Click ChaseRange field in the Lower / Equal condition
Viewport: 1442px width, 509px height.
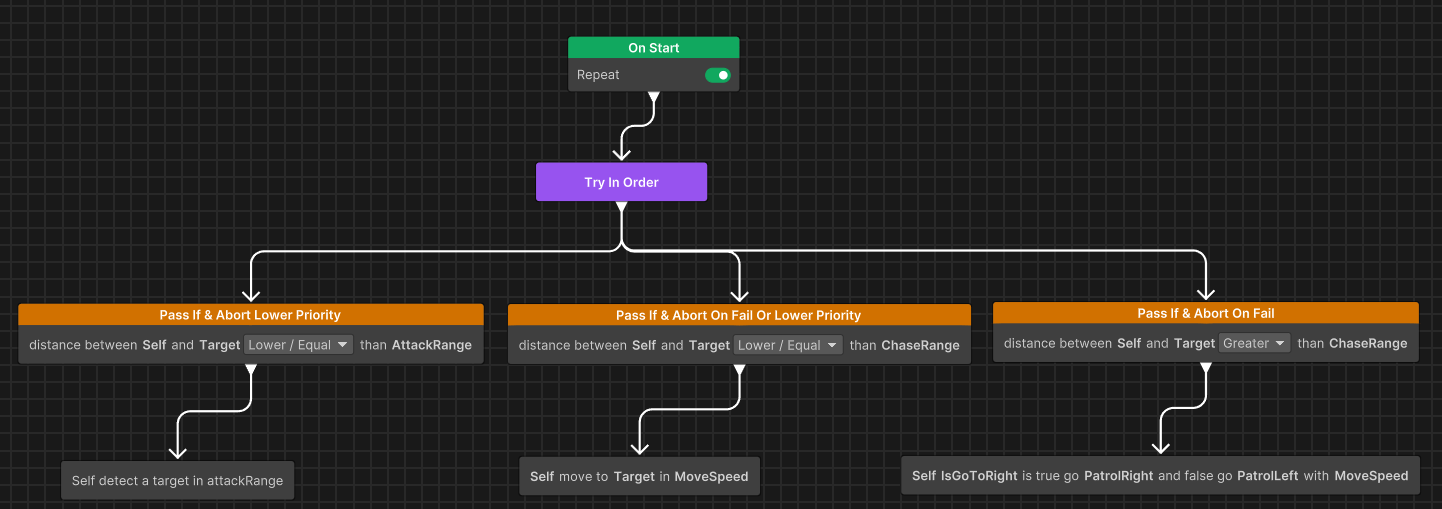tap(920, 345)
